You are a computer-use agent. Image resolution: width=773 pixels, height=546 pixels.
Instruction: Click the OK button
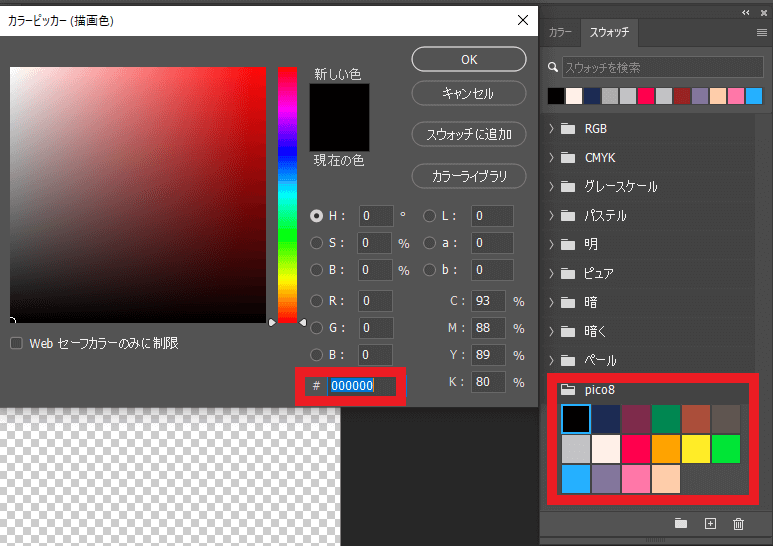pyautogui.click(x=469, y=60)
